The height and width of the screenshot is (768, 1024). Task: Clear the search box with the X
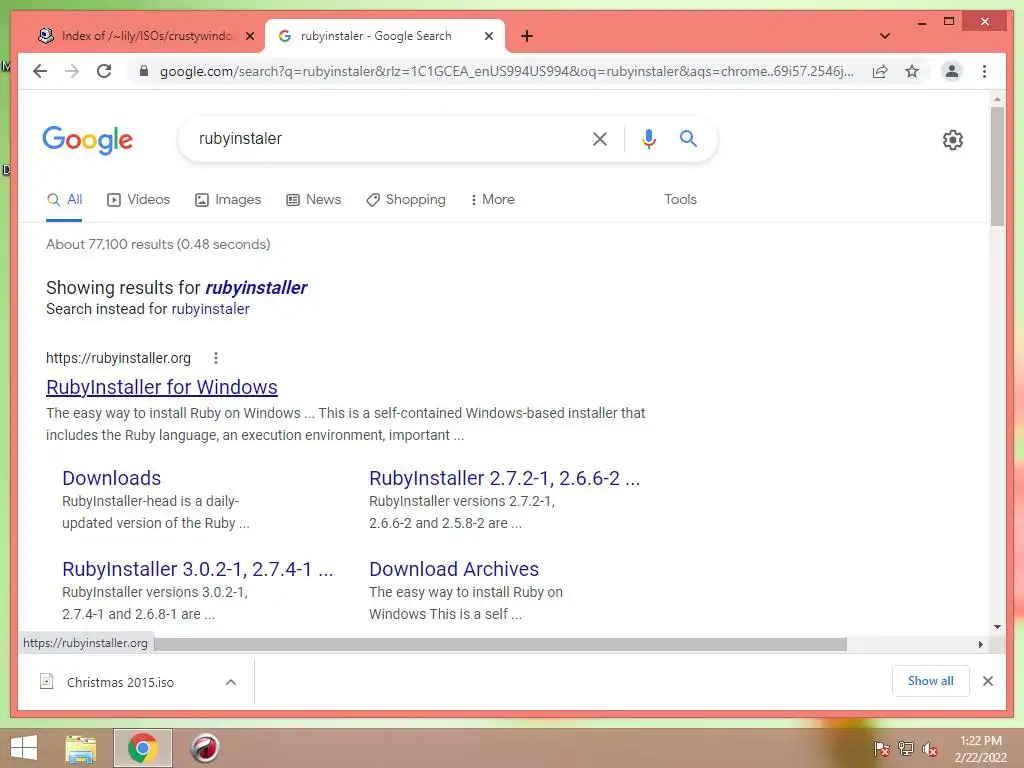tap(600, 138)
